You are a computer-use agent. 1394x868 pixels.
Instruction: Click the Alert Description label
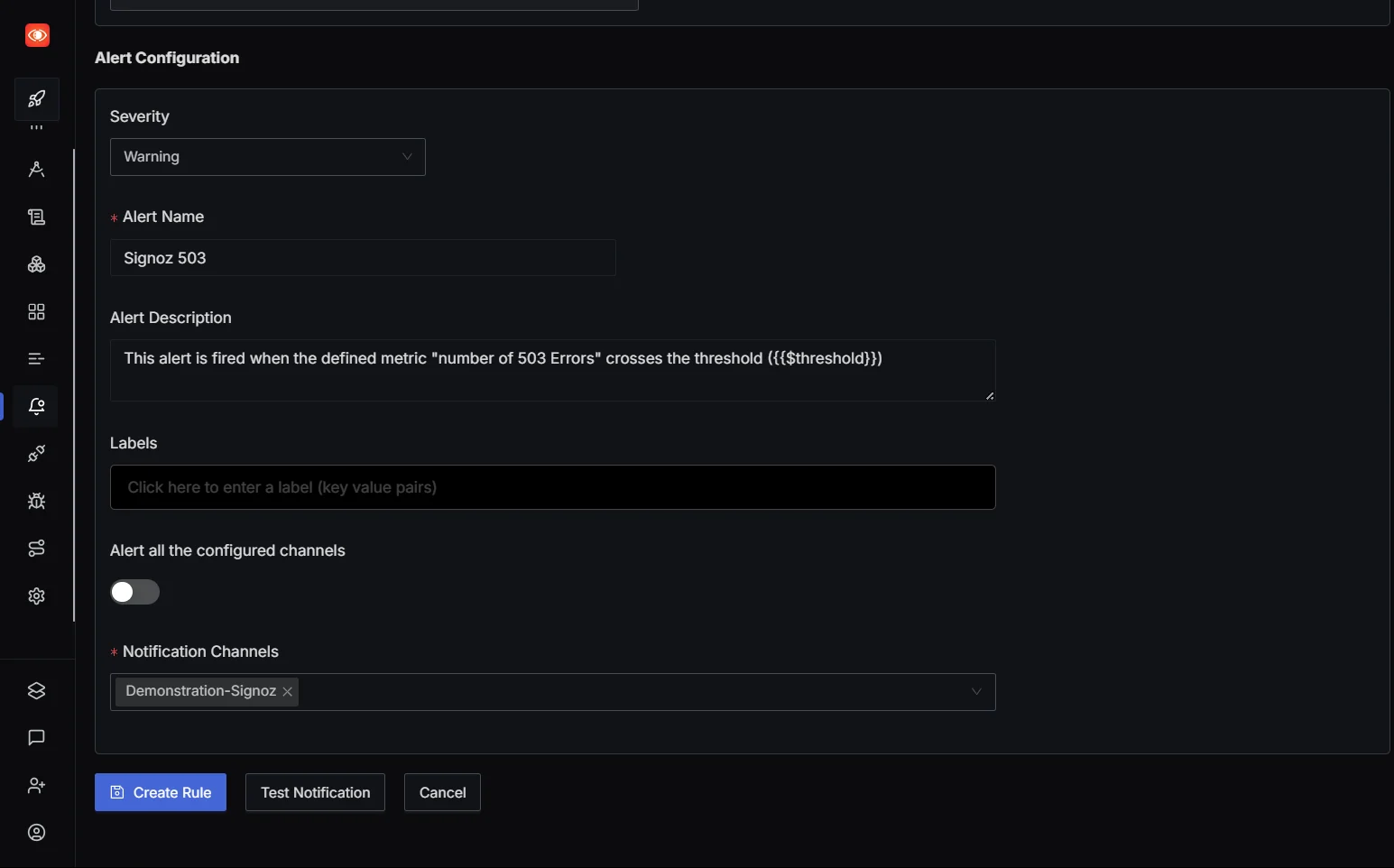171,318
